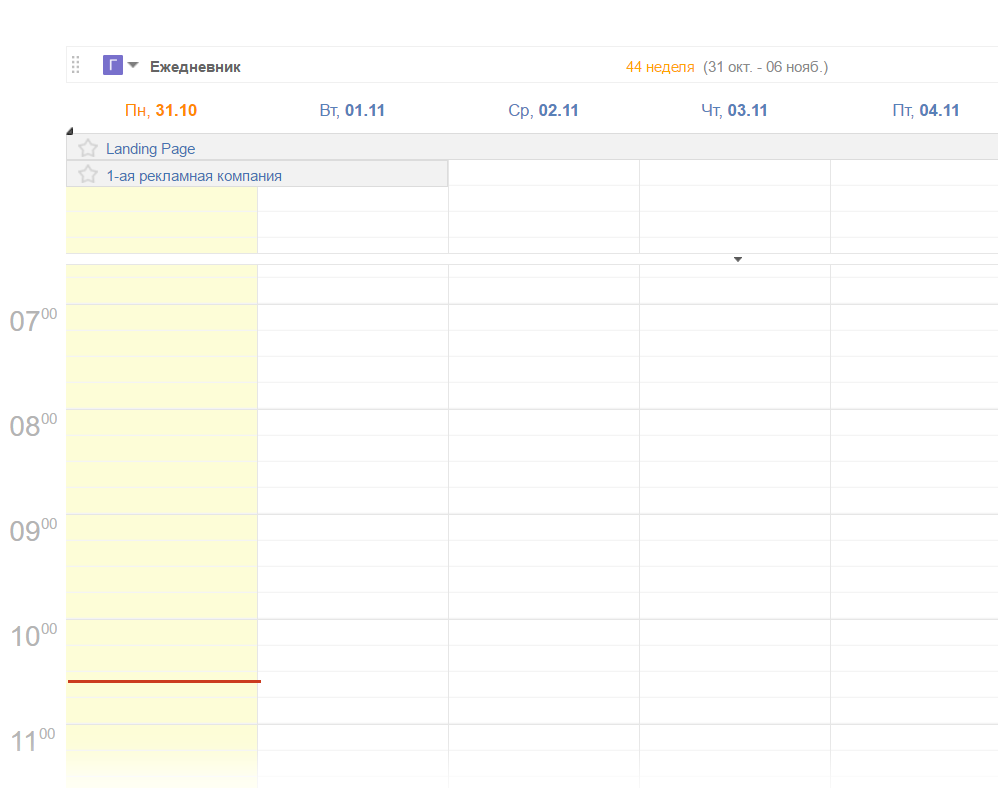The height and width of the screenshot is (788, 998).
Task: Open the 1-ая рекламная компания task
Action: pos(194,176)
